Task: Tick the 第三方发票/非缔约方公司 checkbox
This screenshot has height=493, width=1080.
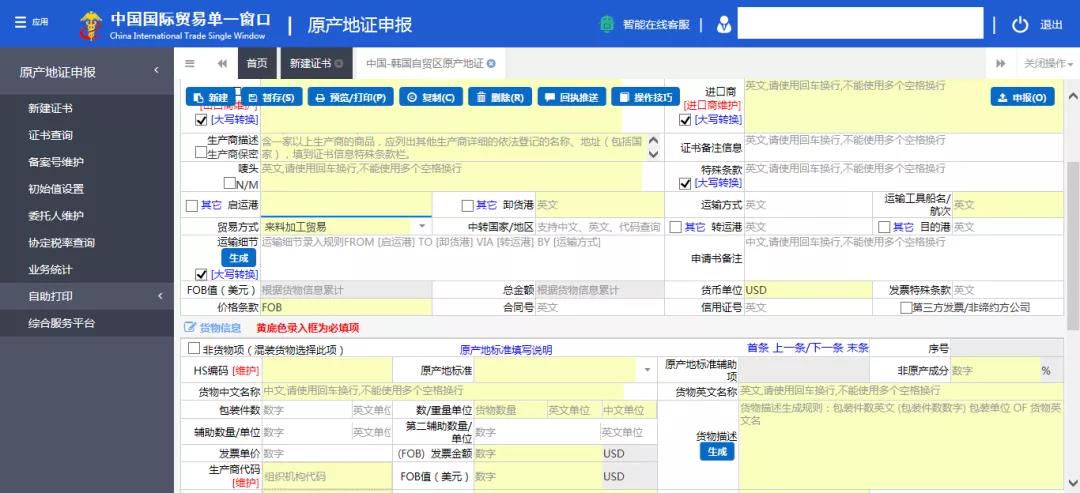Action: pyautogui.click(x=906, y=307)
